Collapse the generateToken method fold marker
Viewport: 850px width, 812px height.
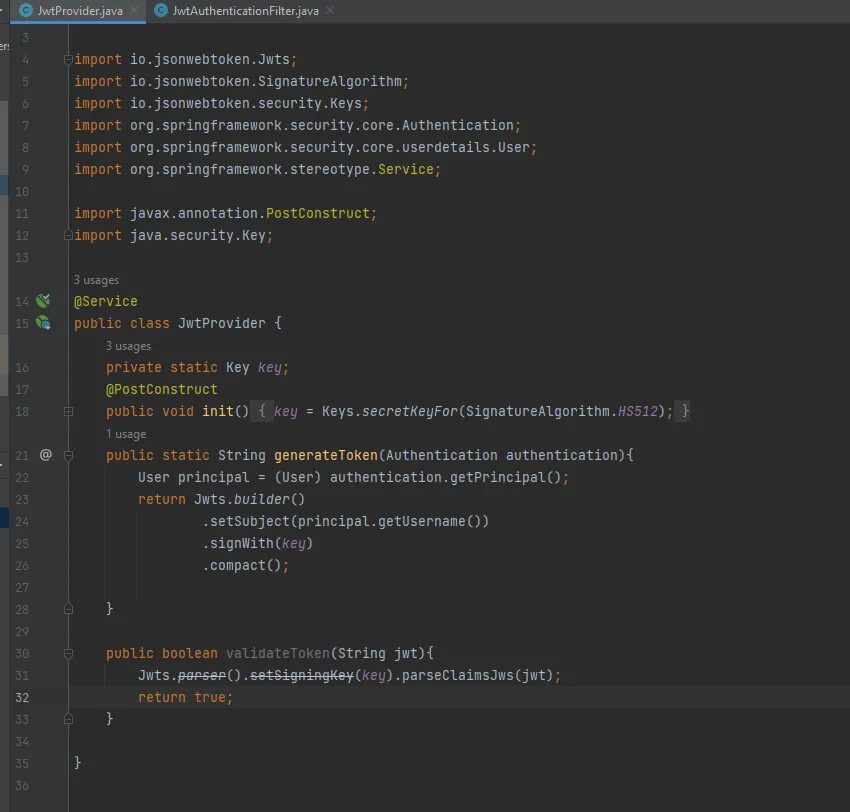[68, 455]
